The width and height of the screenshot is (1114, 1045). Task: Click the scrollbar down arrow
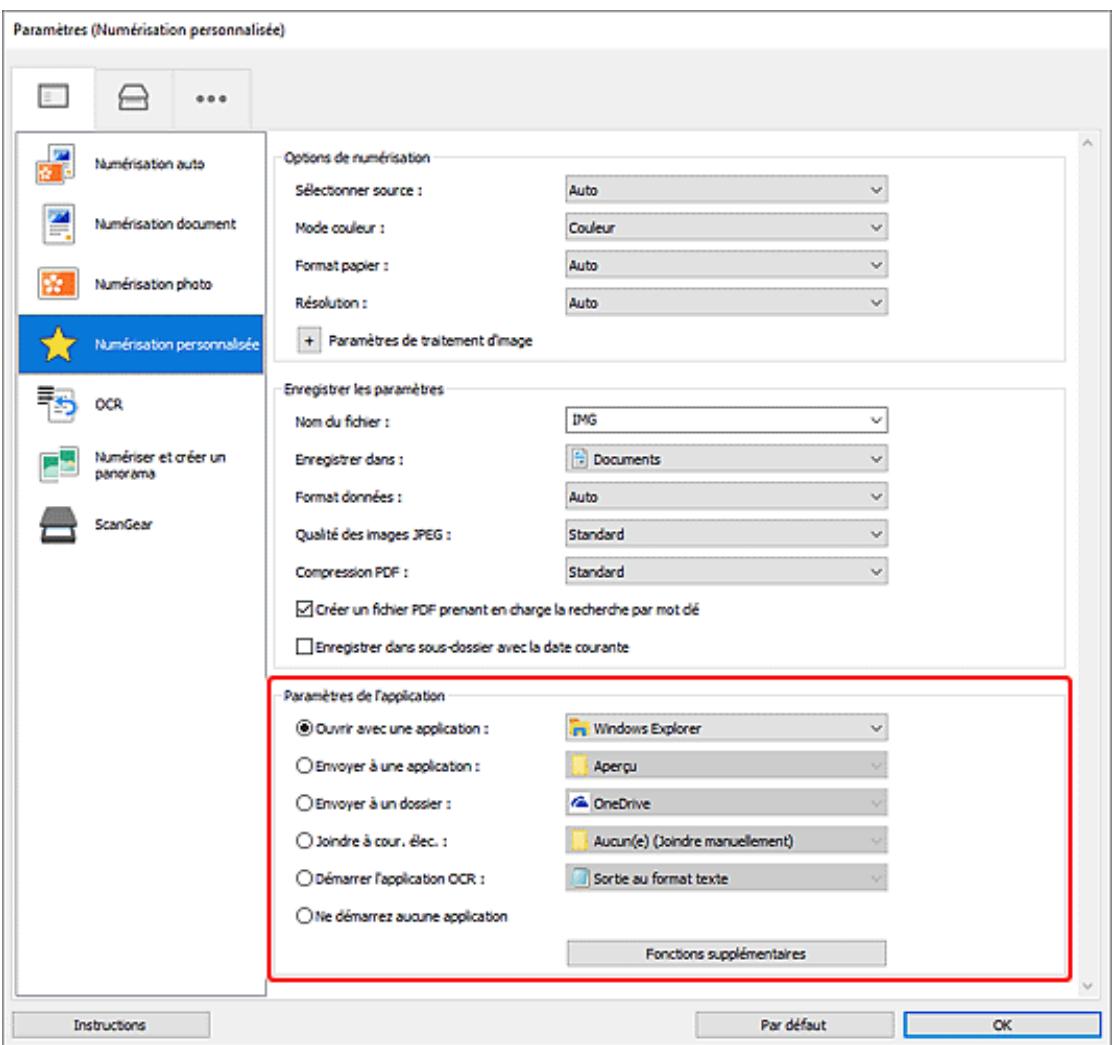coord(1087,986)
